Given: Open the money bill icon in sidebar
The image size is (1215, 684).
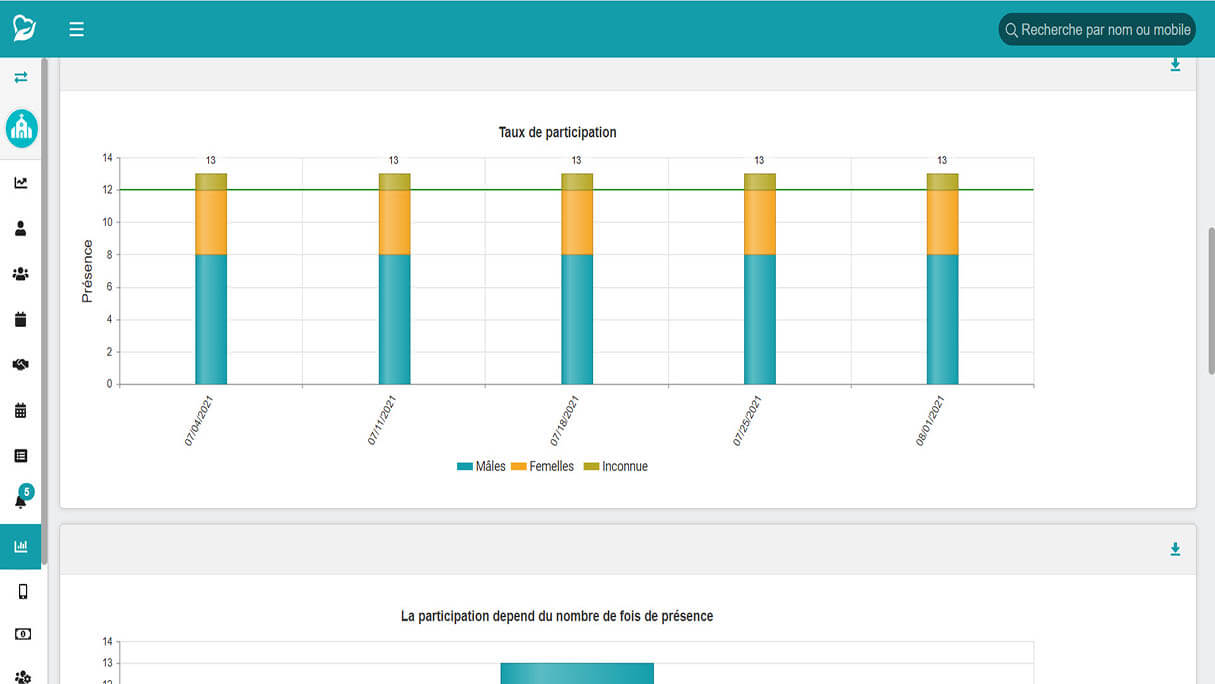Looking at the screenshot, I should pos(23,634).
